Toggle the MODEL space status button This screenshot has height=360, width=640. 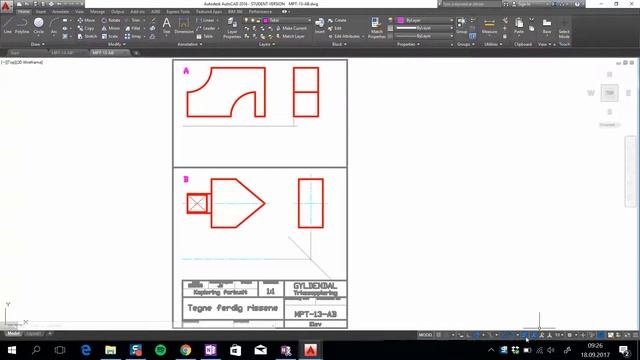pos(425,335)
